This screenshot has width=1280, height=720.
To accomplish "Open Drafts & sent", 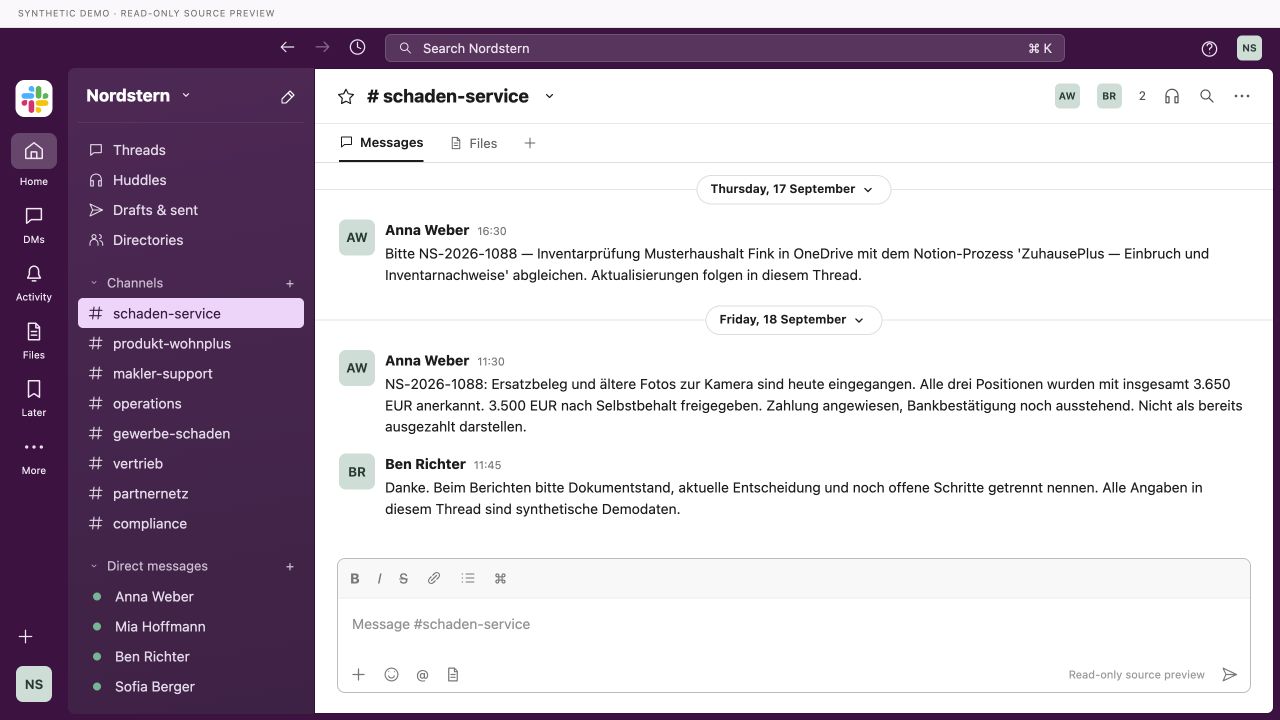I will coord(191,210).
